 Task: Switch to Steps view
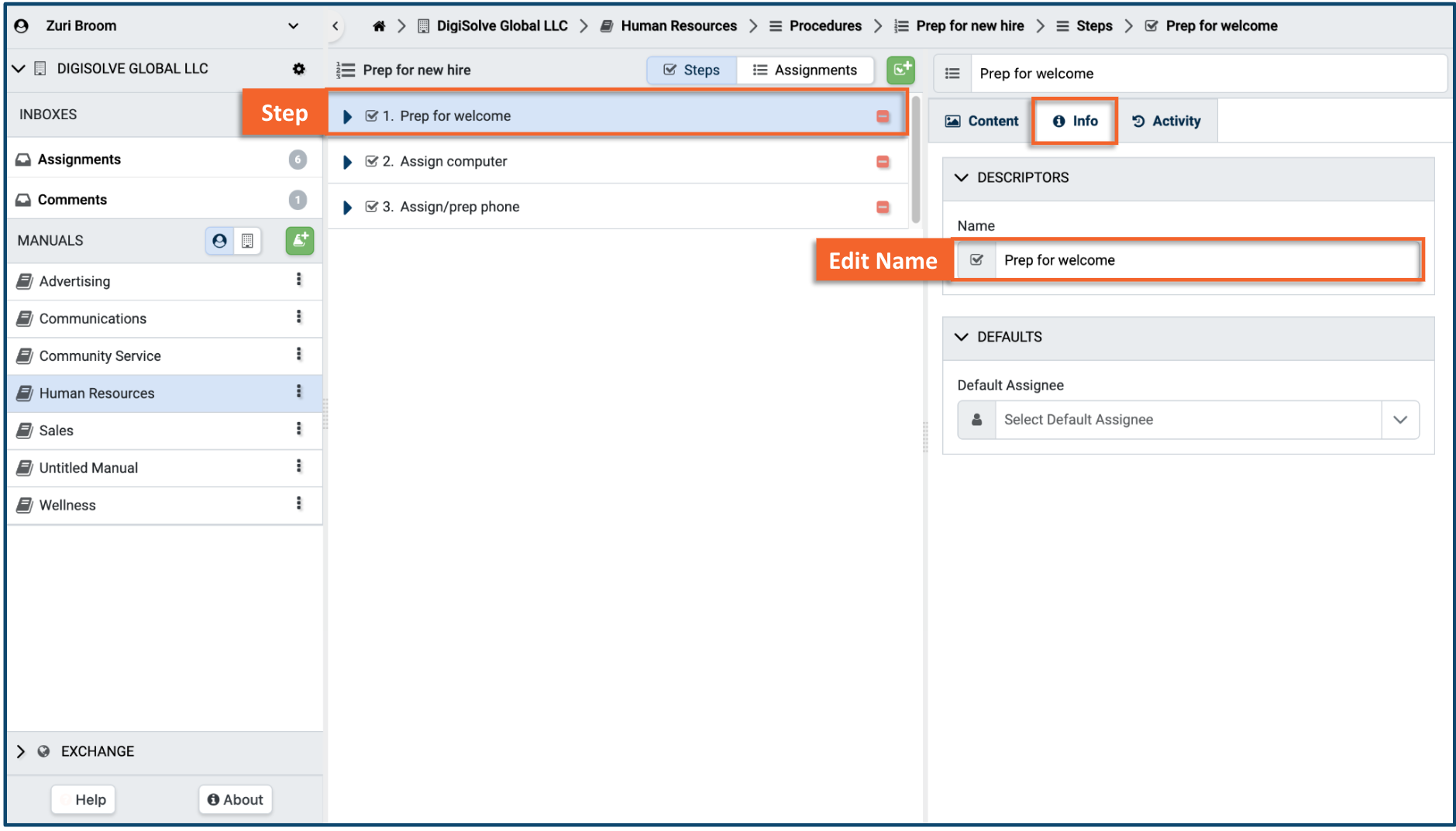pos(692,70)
